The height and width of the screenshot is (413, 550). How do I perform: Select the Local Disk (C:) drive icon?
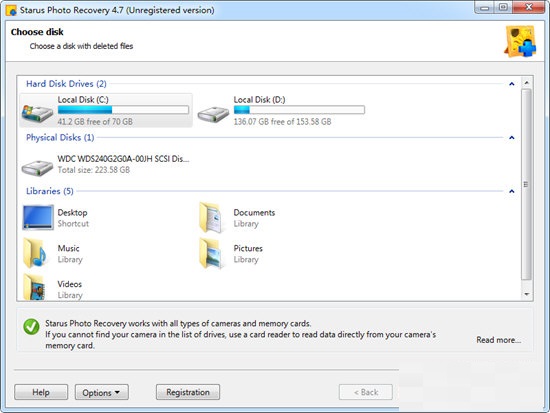pyautogui.click(x=37, y=114)
